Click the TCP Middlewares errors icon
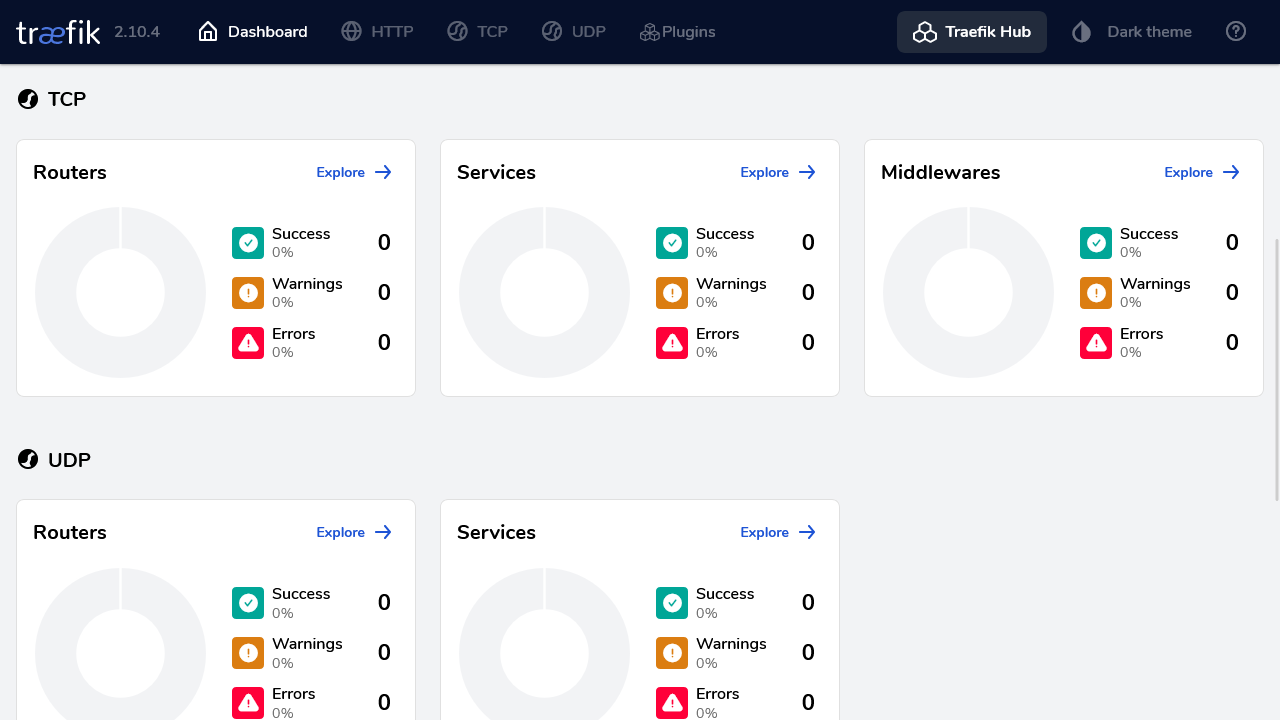 tap(1096, 343)
